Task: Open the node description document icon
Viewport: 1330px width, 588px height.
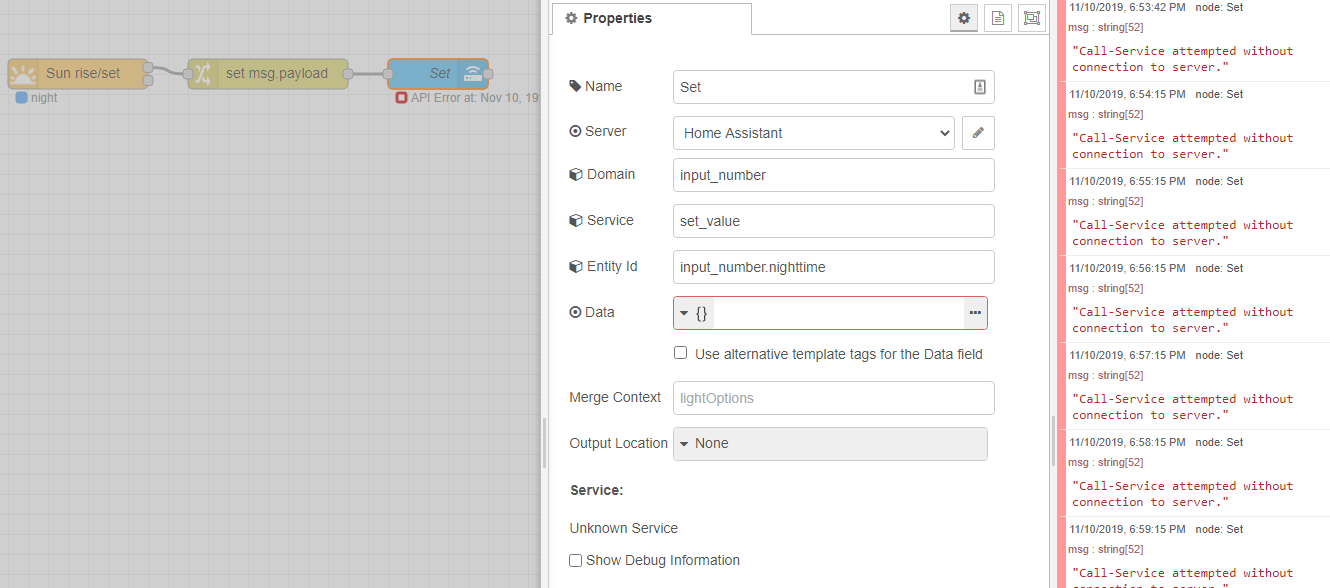Action: (x=997, y=18)
